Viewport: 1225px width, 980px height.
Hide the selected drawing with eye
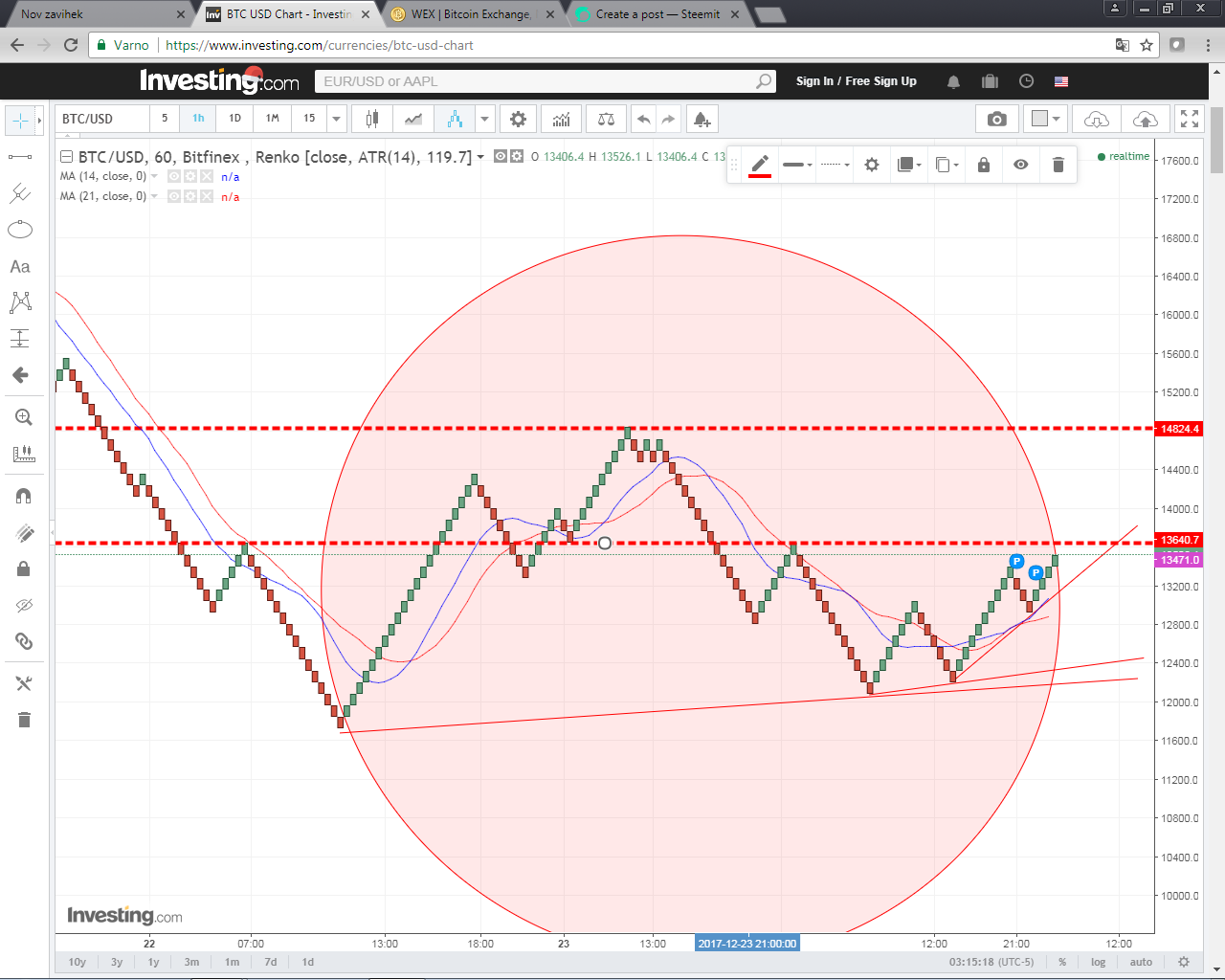(x=1021, y=165)
